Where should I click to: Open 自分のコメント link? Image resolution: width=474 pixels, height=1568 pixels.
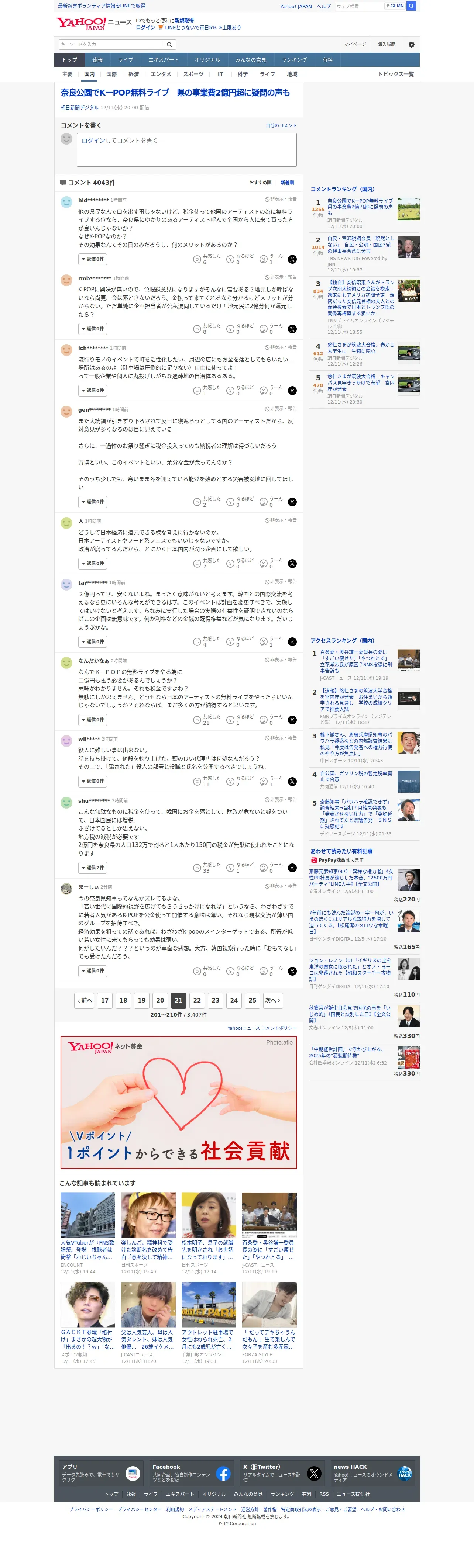[281, 125]
